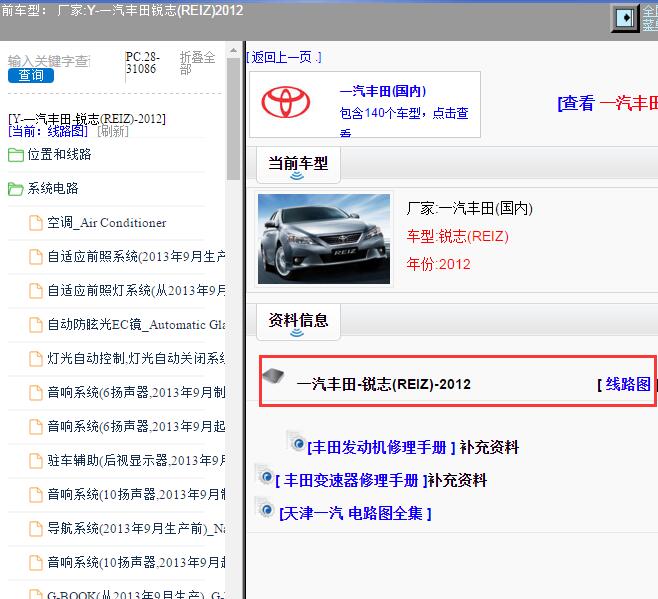
Task: Click the green folder icon beside 位置和线路
Action: tap(15, 155)
